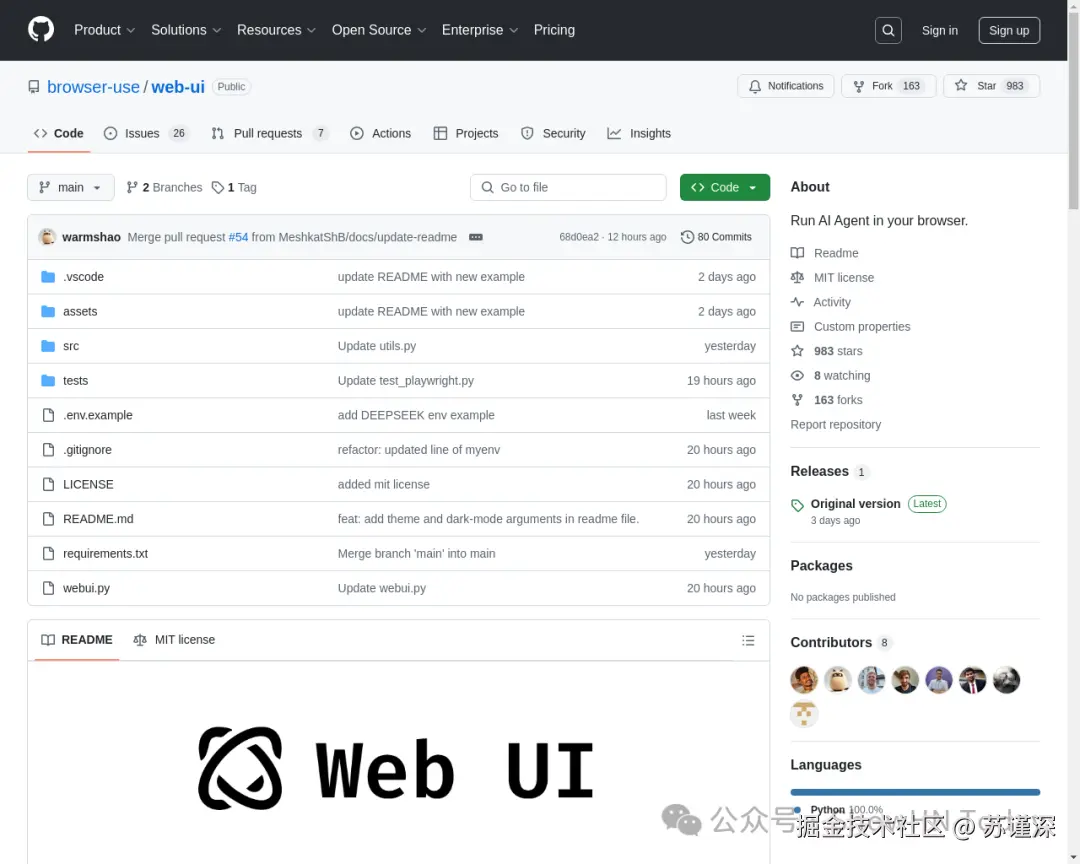This screenshot has width=1080, height=864.
Task: Open the Open Source menu dropdown
Action: (379, 30)
